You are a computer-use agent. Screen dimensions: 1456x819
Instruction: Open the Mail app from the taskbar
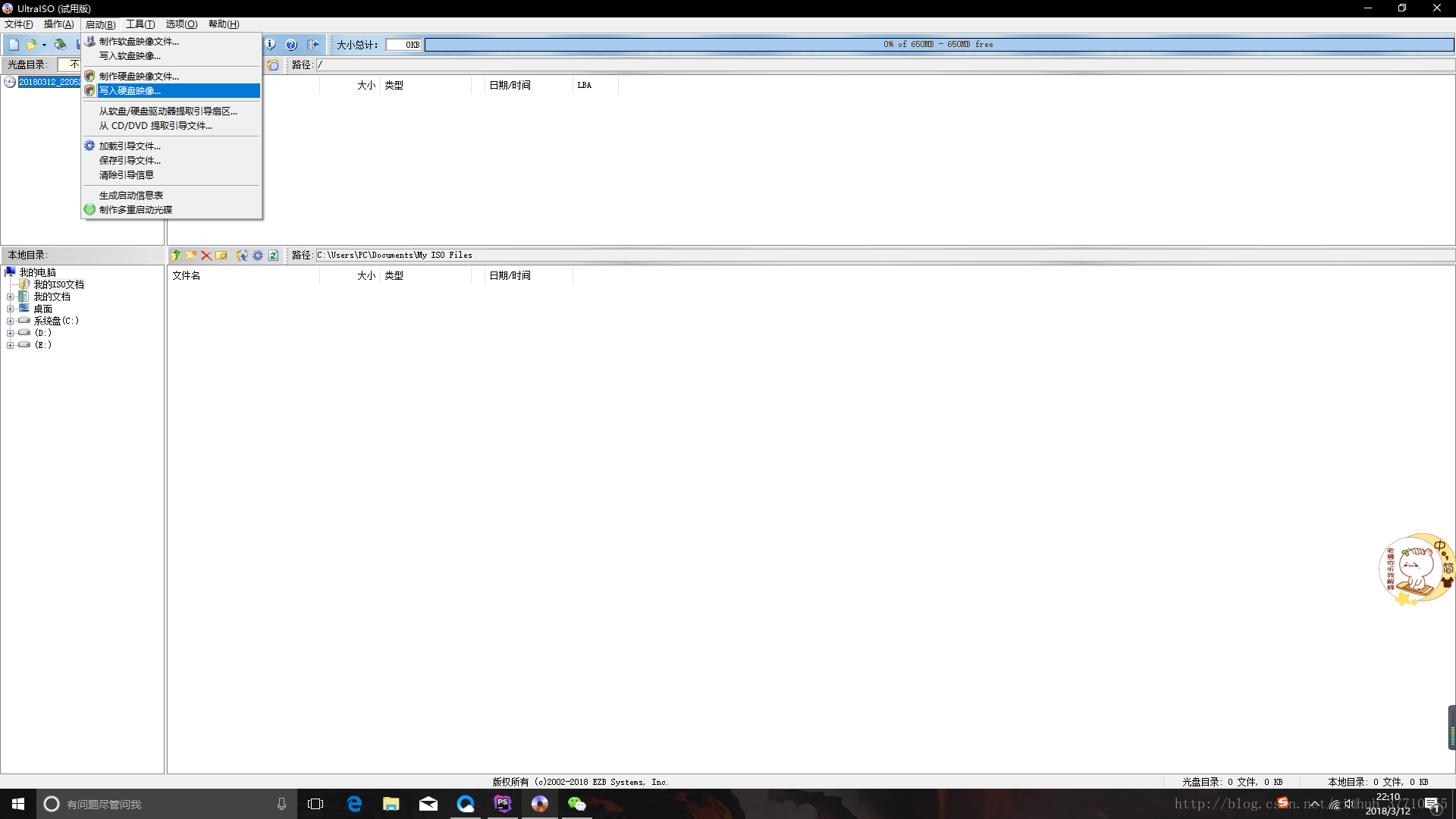428,804
